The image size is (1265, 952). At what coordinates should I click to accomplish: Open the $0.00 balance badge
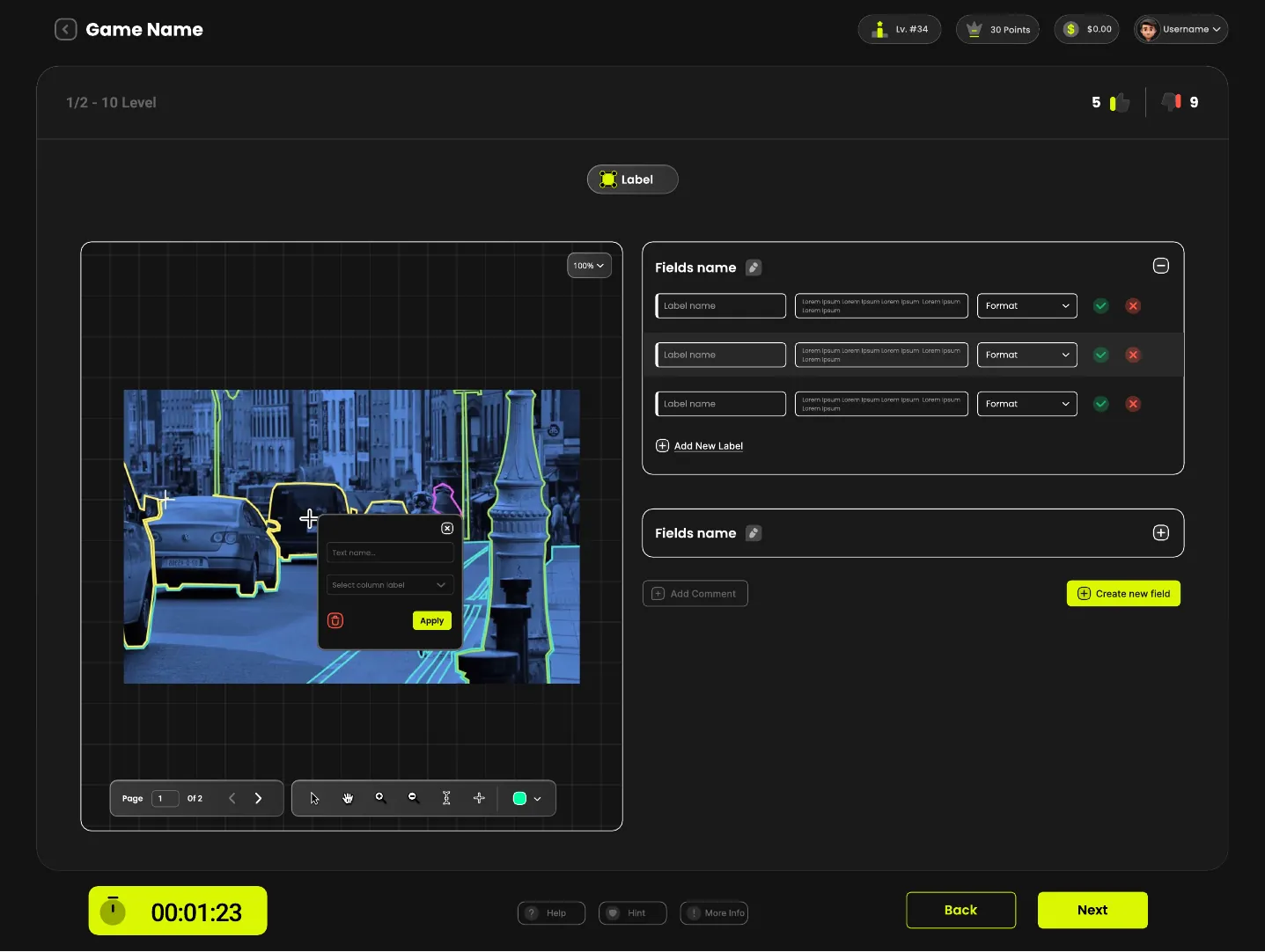1087,29
